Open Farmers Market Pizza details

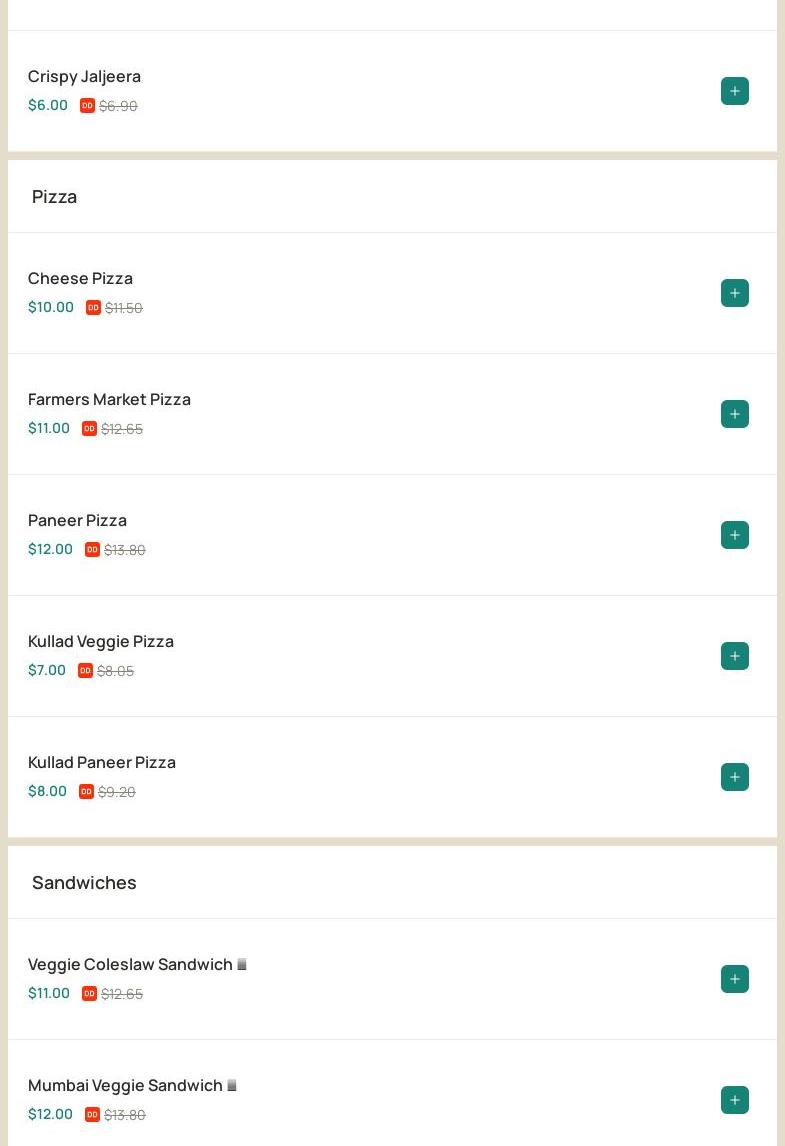coord(109,399)
